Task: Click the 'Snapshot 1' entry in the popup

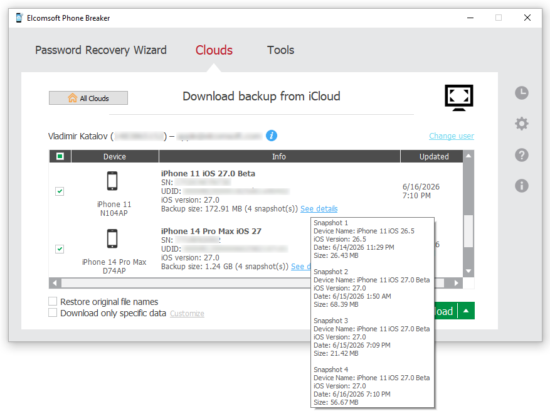Action: click(x=331, y=223)
